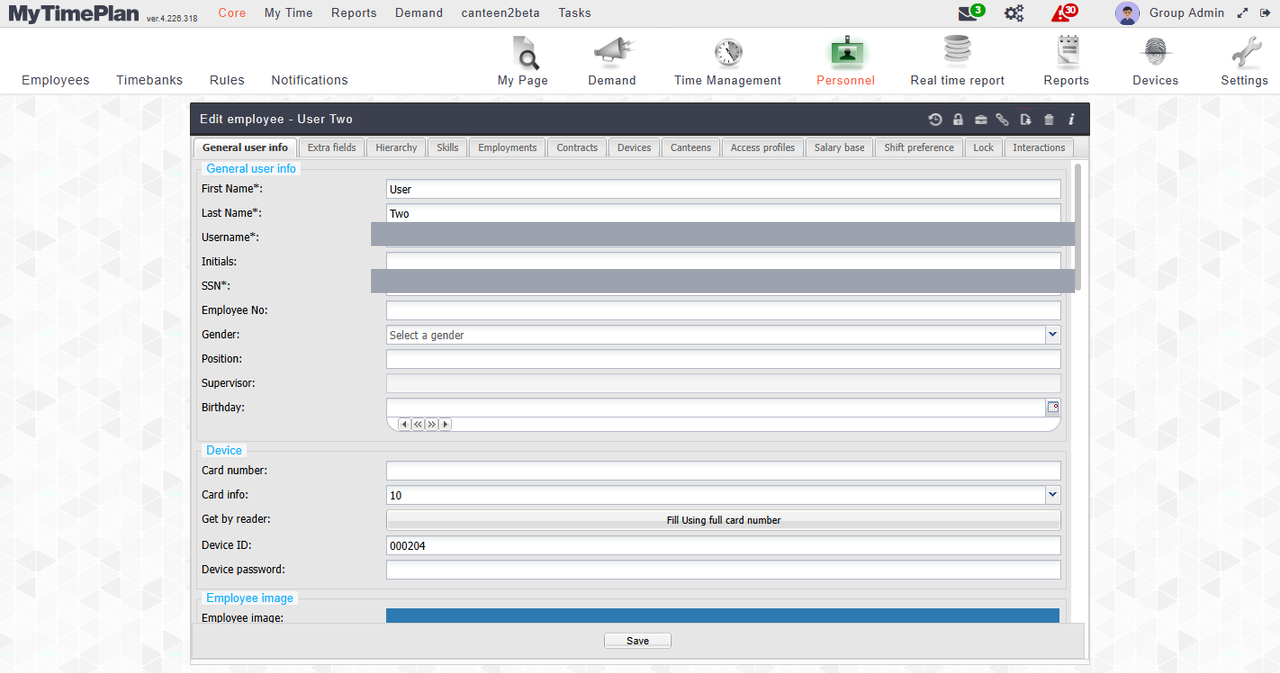Select the Personnel icon
The image size is (1280, 673).
[x=846, y=52]
